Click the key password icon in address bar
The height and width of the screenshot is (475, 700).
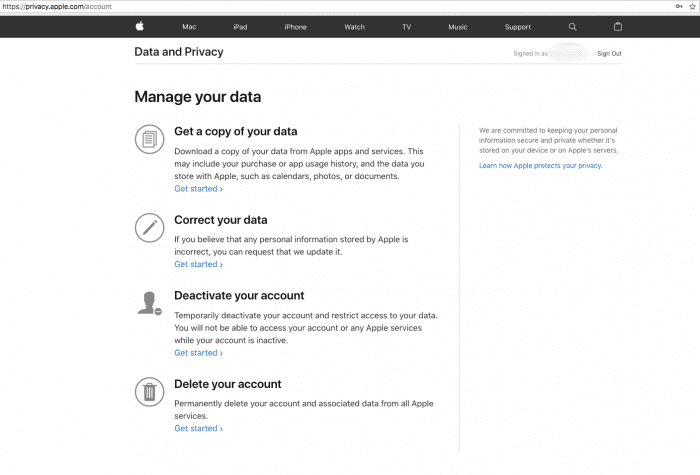(679, 6)
